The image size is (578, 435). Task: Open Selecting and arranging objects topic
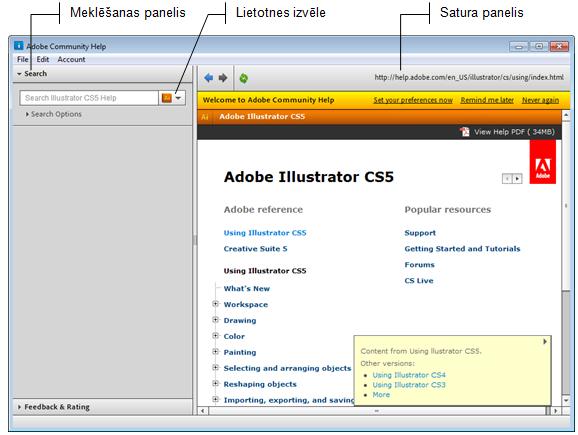[288, 368]
